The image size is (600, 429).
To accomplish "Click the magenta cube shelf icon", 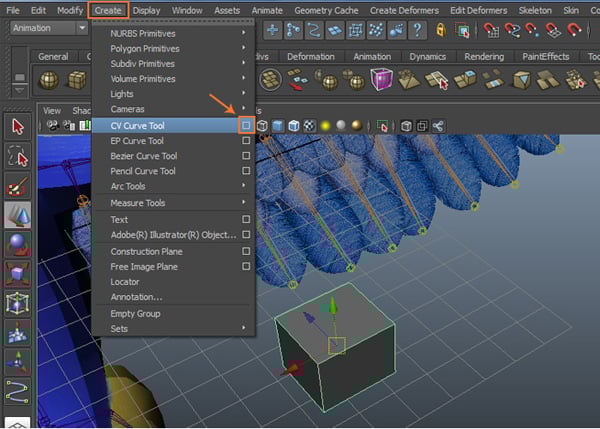I will coord(381,79).
